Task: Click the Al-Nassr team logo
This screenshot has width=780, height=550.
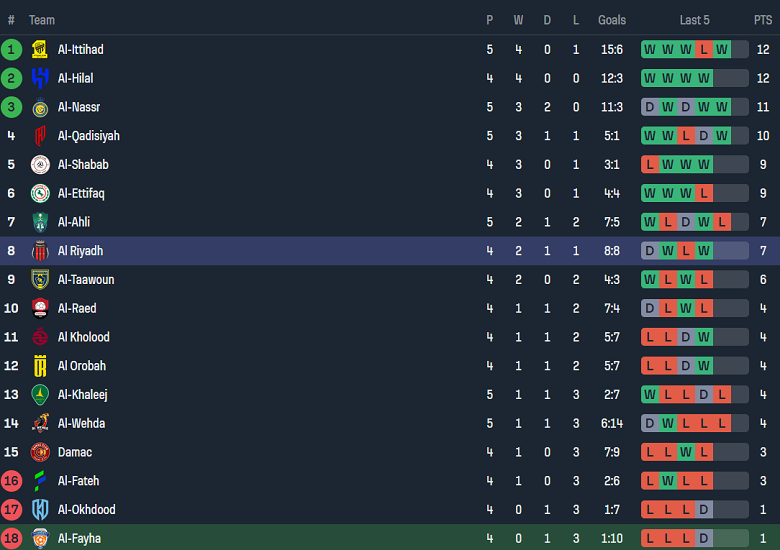Action: 40,107
